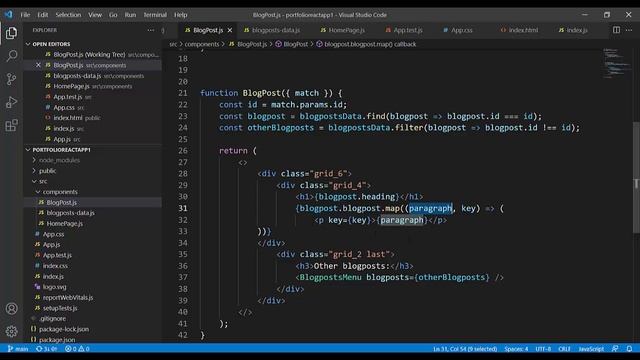Screen dimensions: 640x360
Task: Switch to the blogposts-data.js tab
Action: 272,30
